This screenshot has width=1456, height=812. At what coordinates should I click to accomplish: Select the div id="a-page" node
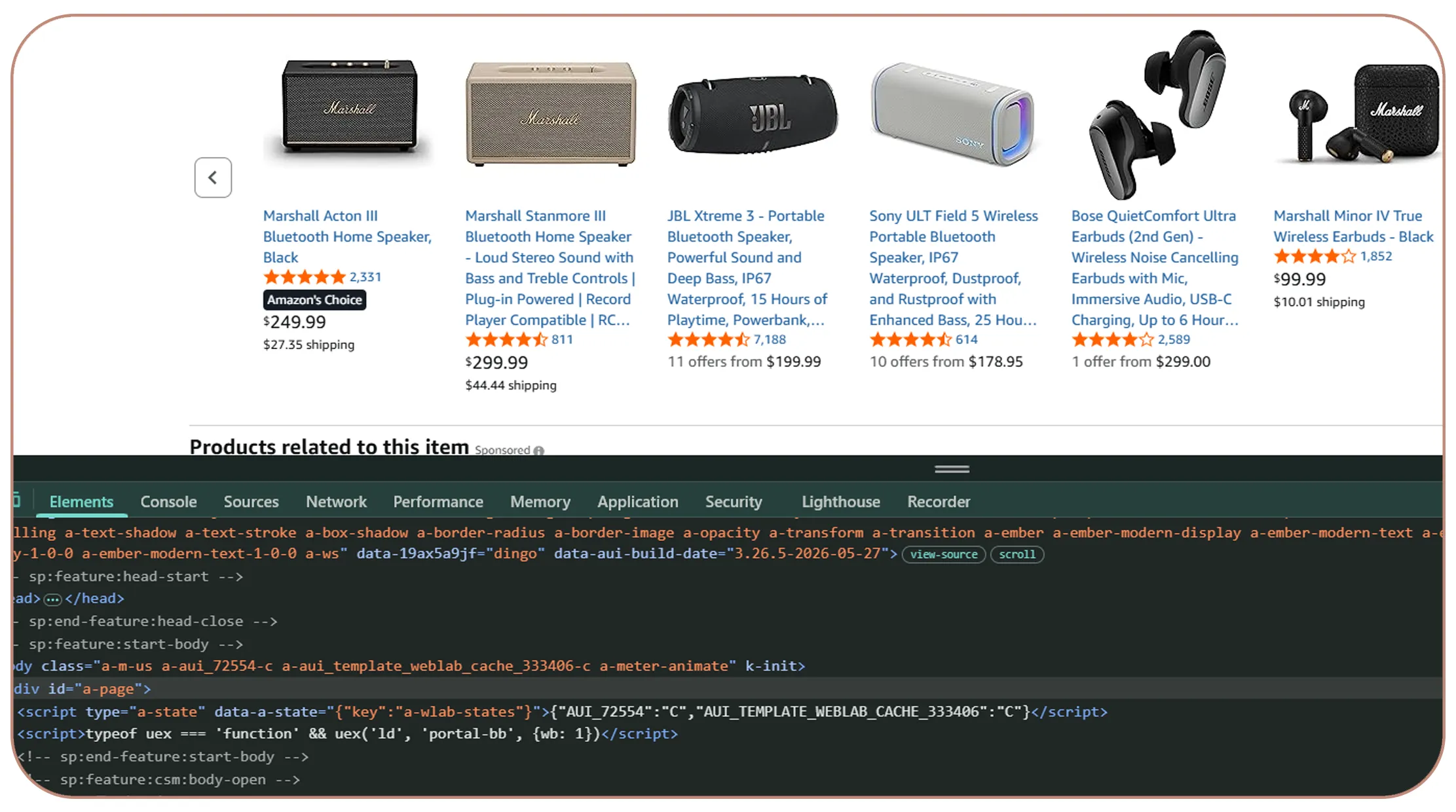click(x=728, y=689)
